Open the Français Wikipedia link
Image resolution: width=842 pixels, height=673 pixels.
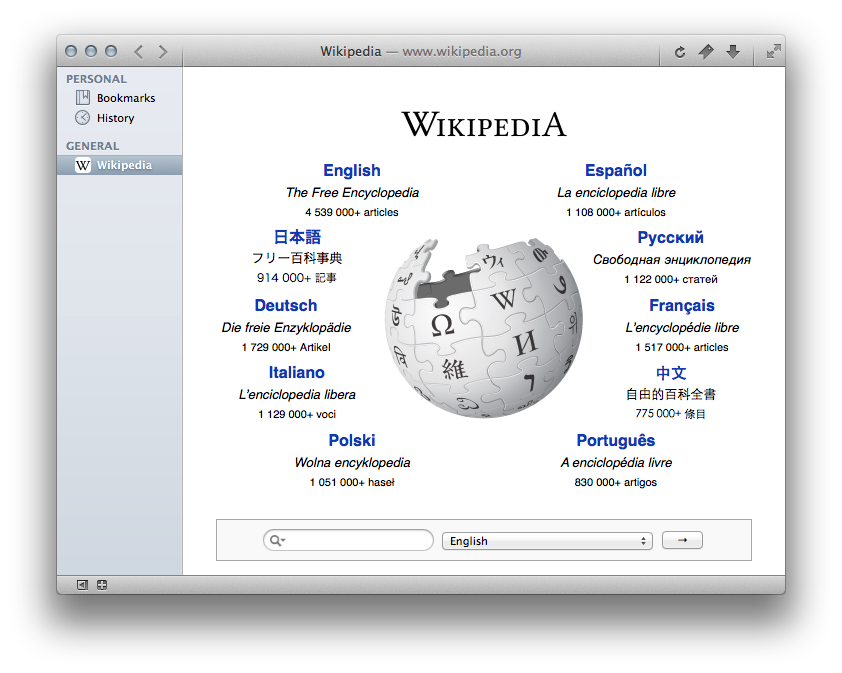coord(681,305)
